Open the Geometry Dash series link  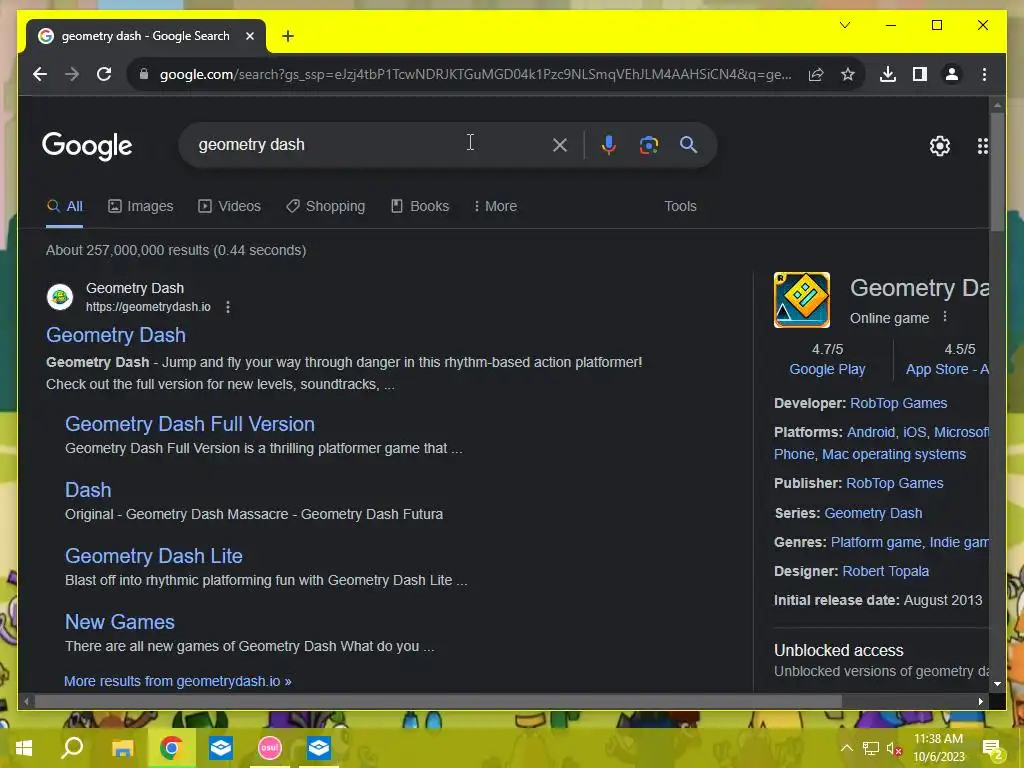(x=873, y=513)
